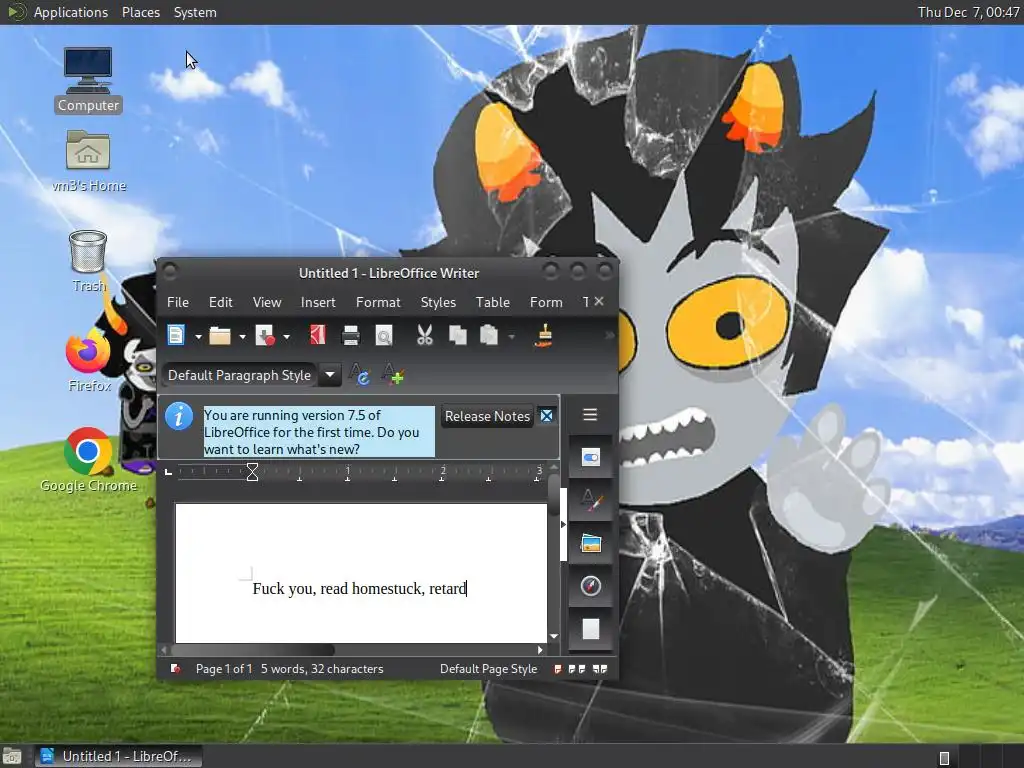Click the Show Desktop panel icon
1024x768 pixels.
12,757
